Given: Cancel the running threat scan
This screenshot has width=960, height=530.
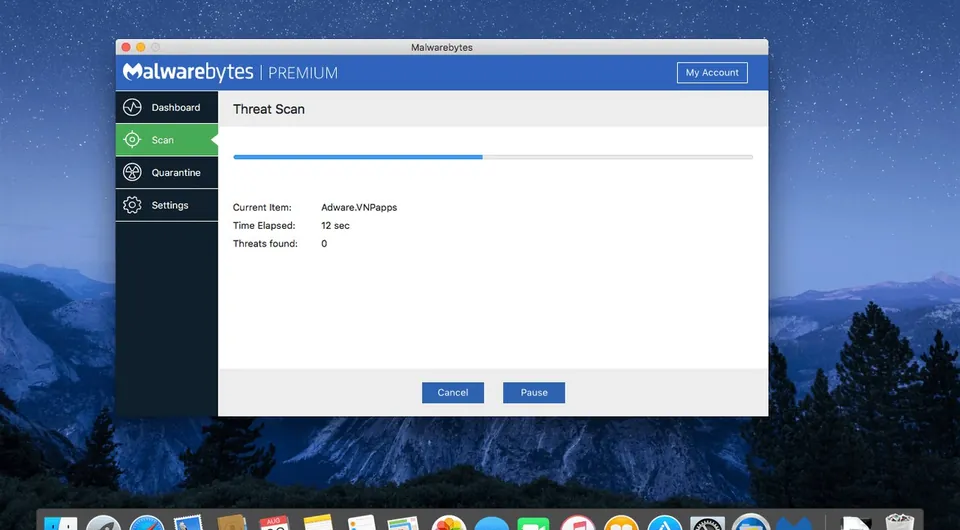Looking at the screenshot, I should (453, 393).
